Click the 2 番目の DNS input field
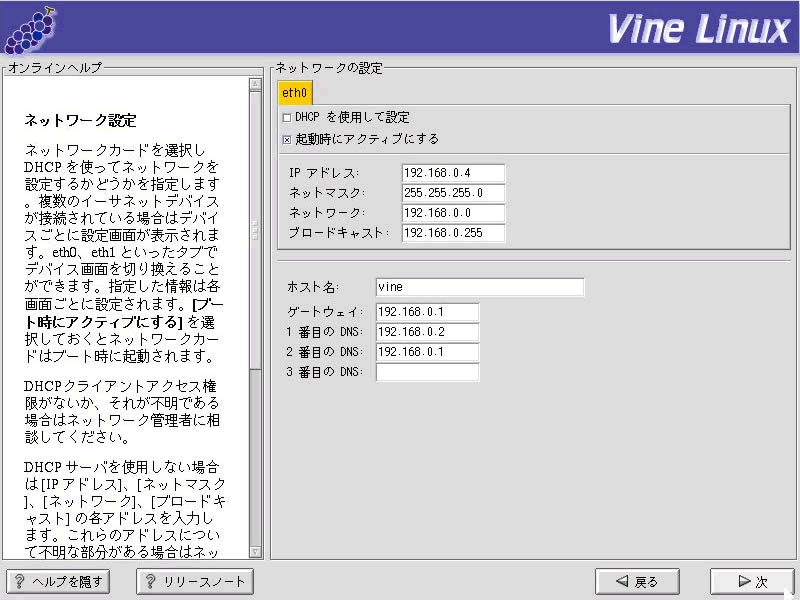The image size is (800, 600). click(x=427, y=352)
